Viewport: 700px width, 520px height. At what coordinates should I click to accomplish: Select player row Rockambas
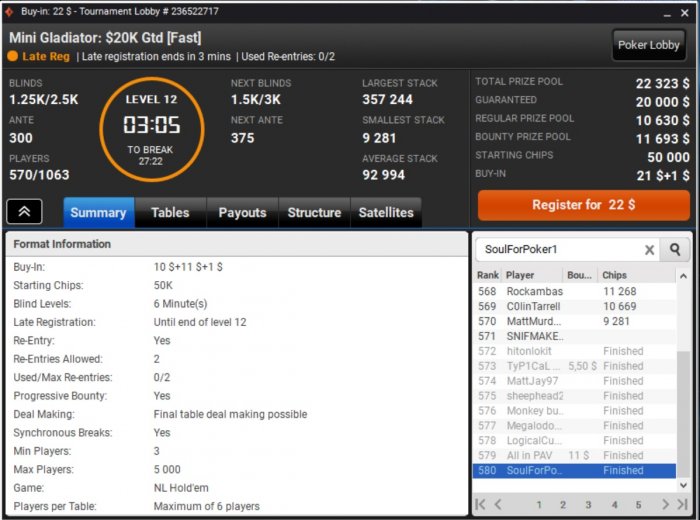[x=575, y=291]
